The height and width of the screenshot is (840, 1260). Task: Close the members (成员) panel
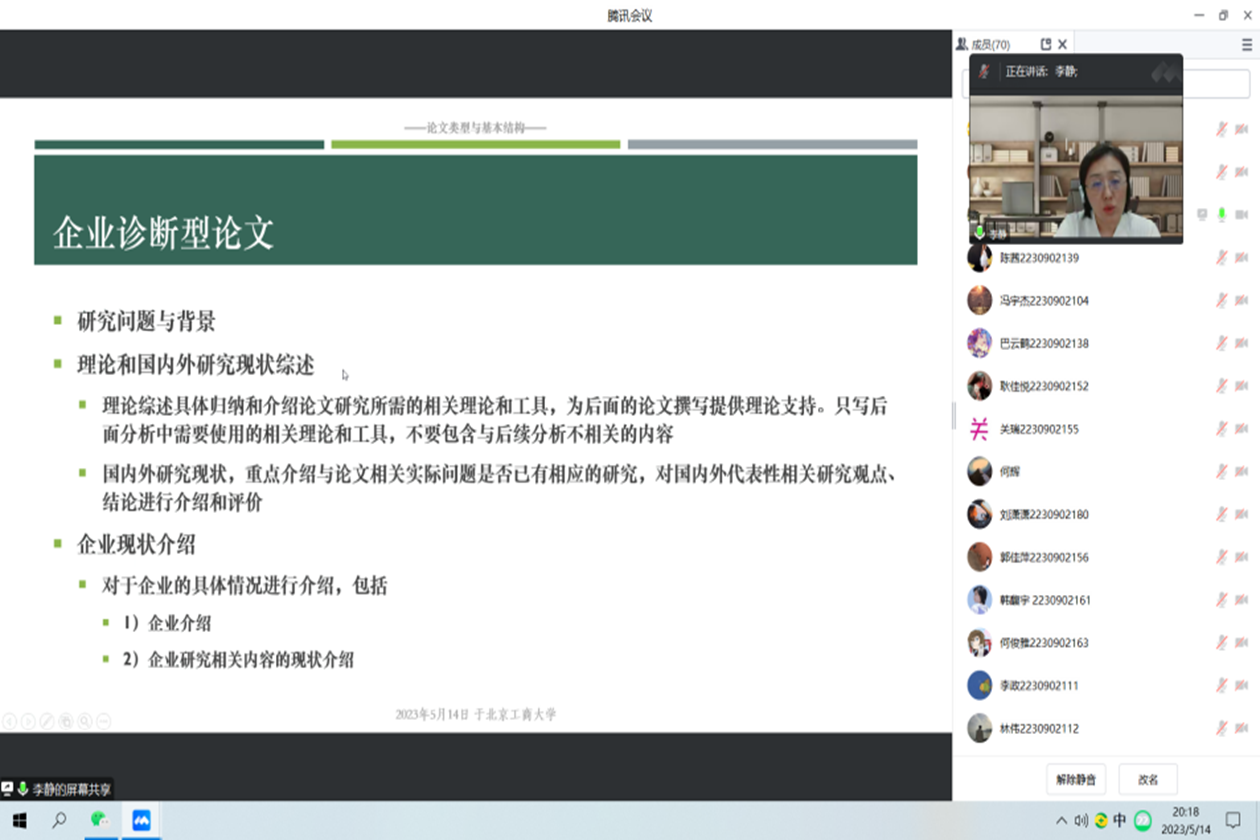(x=1063, y=44)
